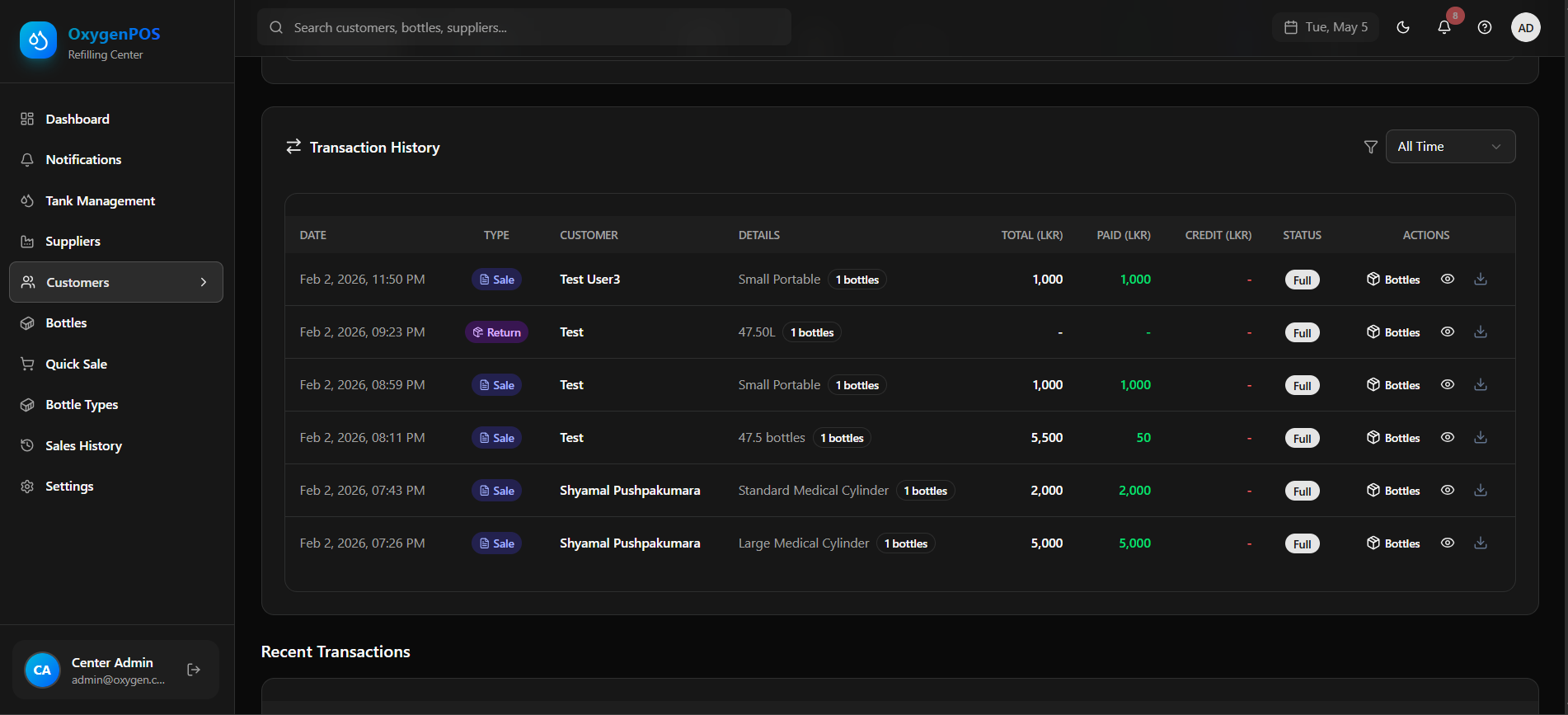Click the Transaction History swap arrows icon
The height and width of the screenshot is (715, 1568).
pyautogui.click(x=293, y=147)
